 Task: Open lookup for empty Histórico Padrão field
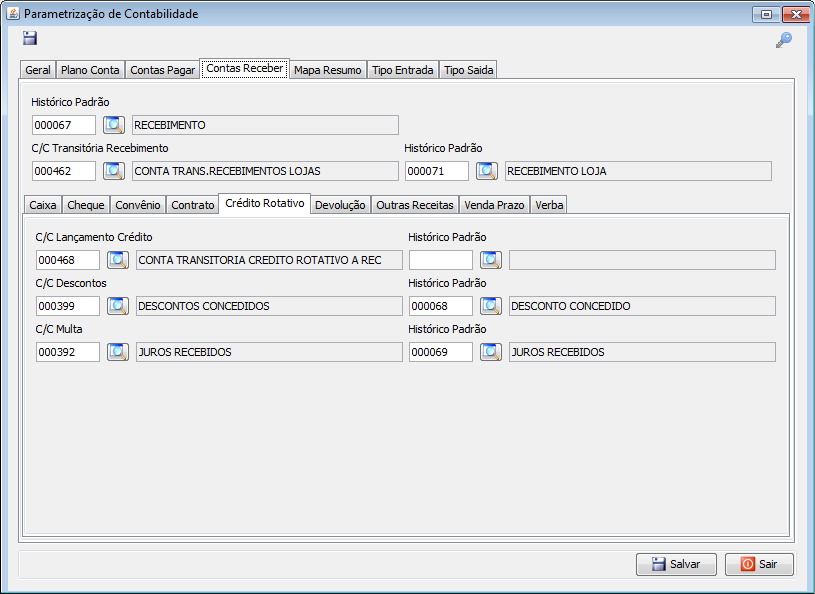[491, 260]
